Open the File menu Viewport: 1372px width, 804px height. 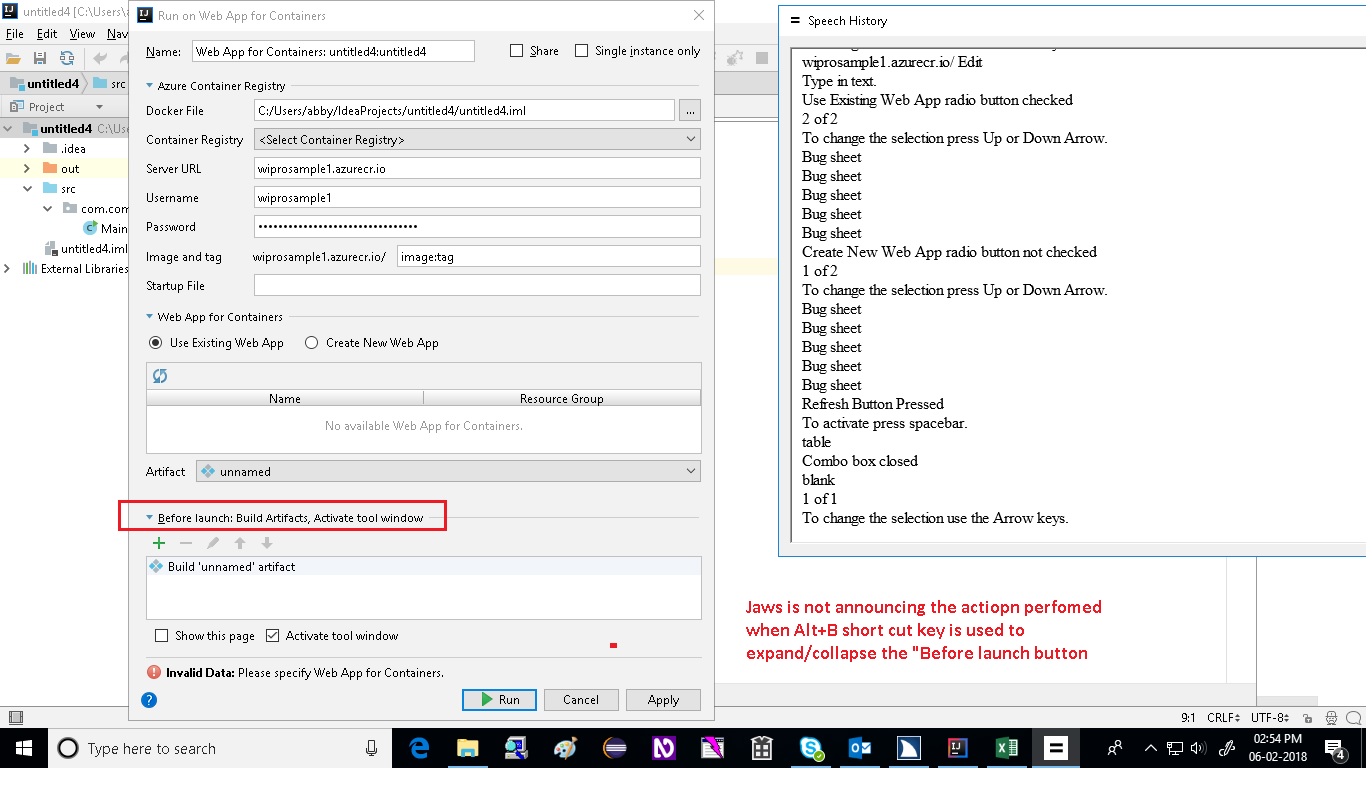pos(14,33)
